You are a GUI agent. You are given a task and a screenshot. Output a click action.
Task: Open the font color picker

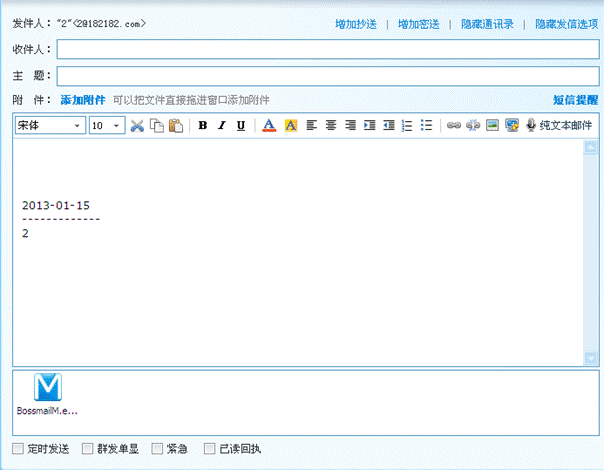click(x=268, y=126)
